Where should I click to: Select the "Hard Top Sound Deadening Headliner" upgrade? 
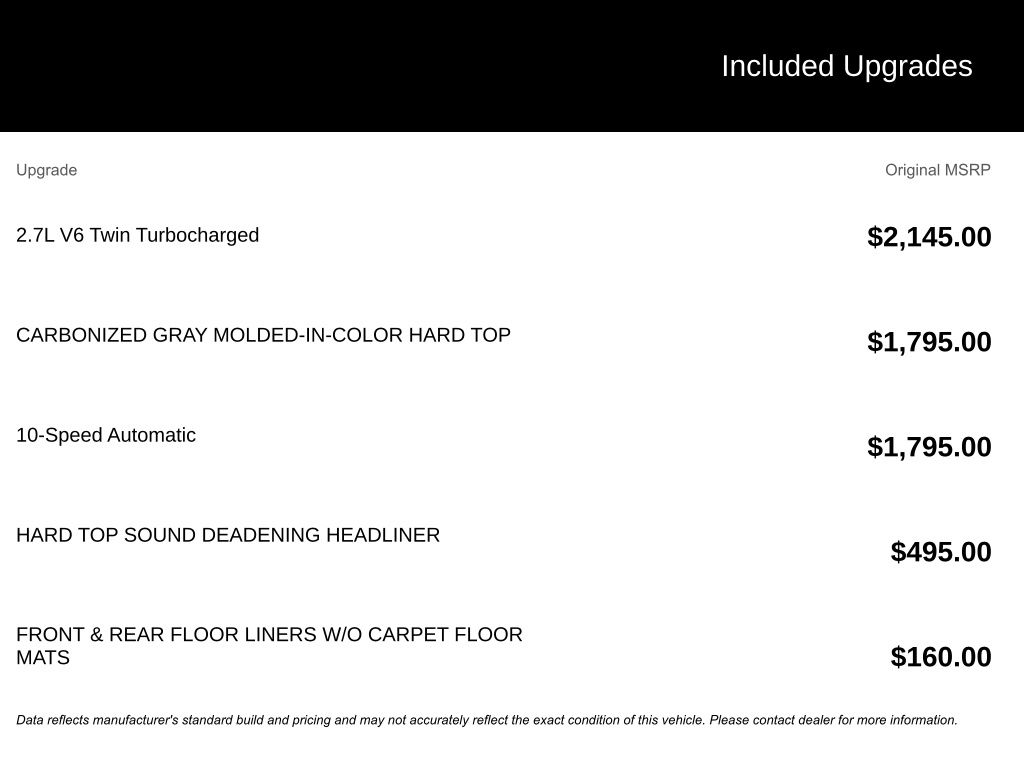click(228, 535)
